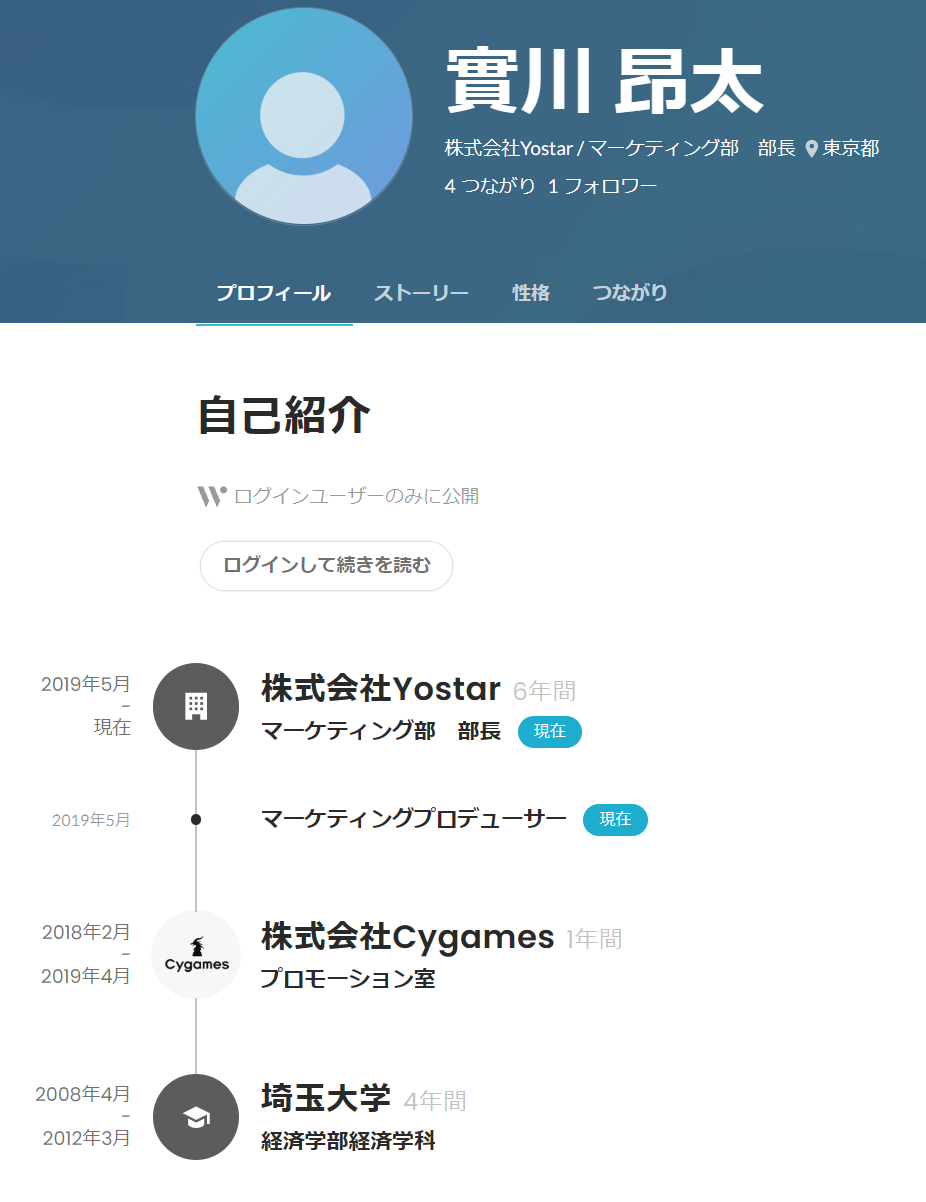The image size is (926, 1202).
Task: Click the location pin icon beside 東京都
Action: tap(811, 149)
